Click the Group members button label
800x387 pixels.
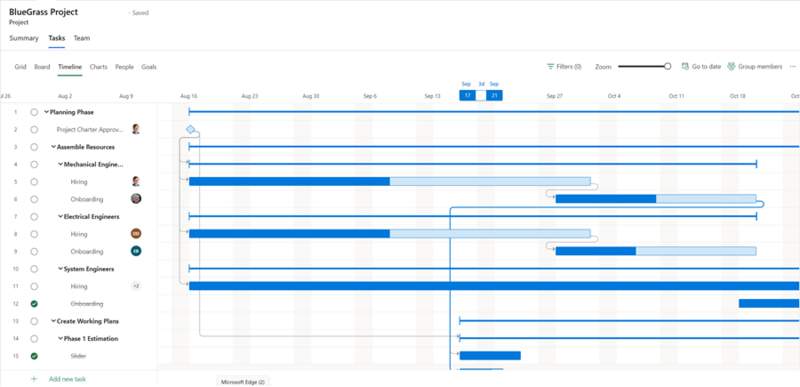coord(760,67)
